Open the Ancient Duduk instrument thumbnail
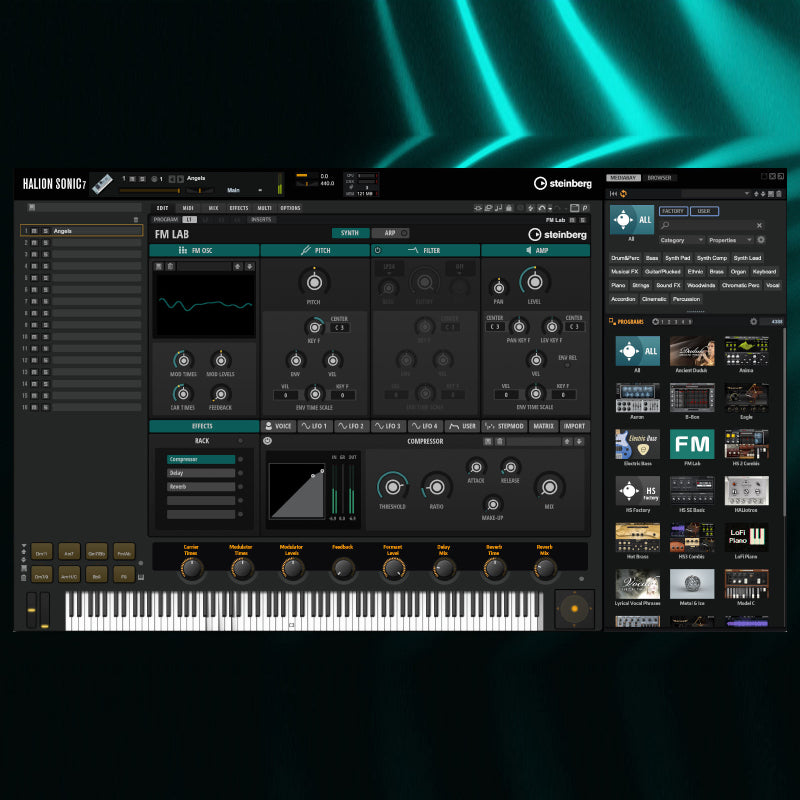The width and height of the screenshot is (800, 800). [692, 351]
